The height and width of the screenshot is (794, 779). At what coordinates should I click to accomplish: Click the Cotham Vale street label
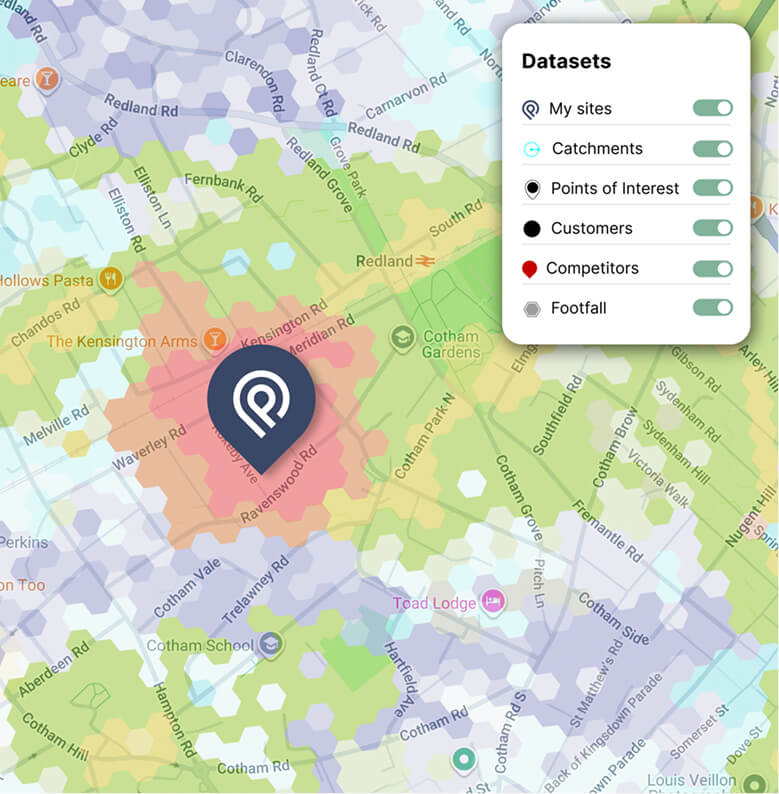click(x=187, y=588)
